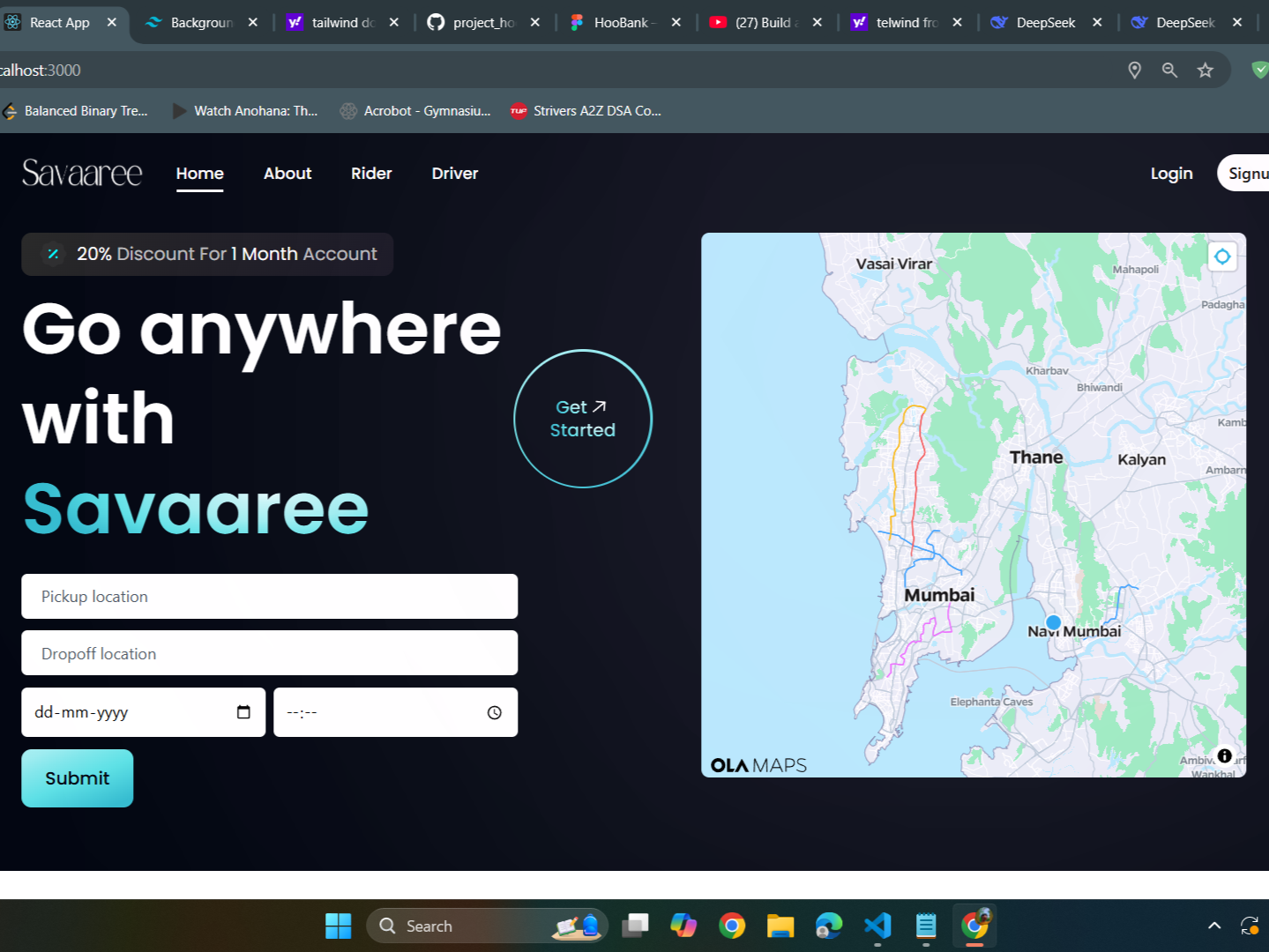Click the map geolocate icon
The height and width of the screenshot is (952, 1269).
coord(1221,257)
